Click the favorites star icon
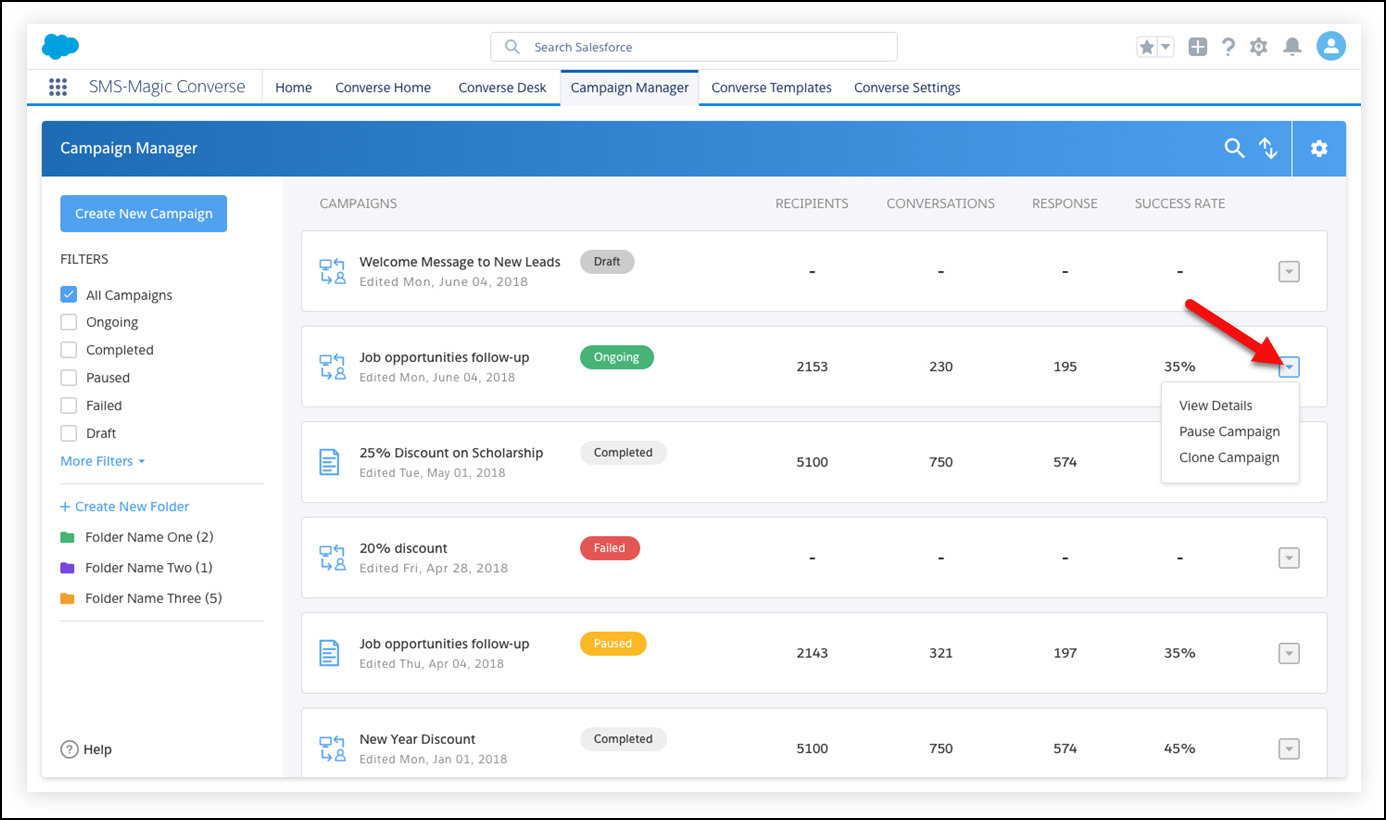This screenshot has height=820, width=1386. pyautogui.click(x=1147, y=47)
